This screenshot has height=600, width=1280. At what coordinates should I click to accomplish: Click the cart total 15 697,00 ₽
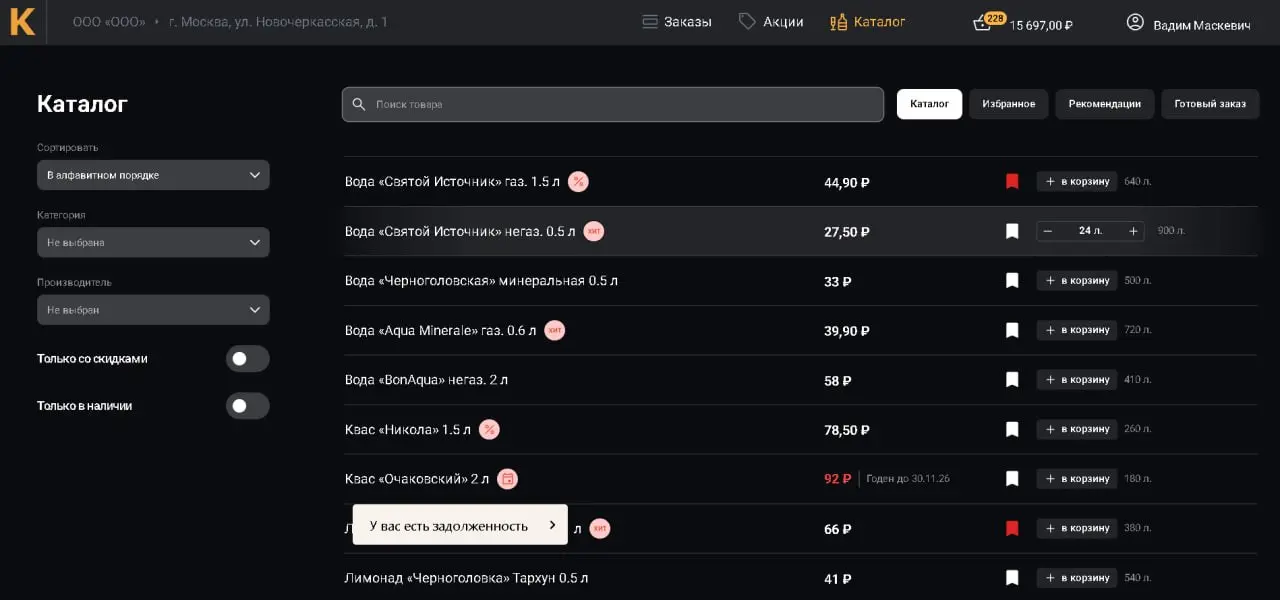pyautogui.click(x=1041, y=26)
